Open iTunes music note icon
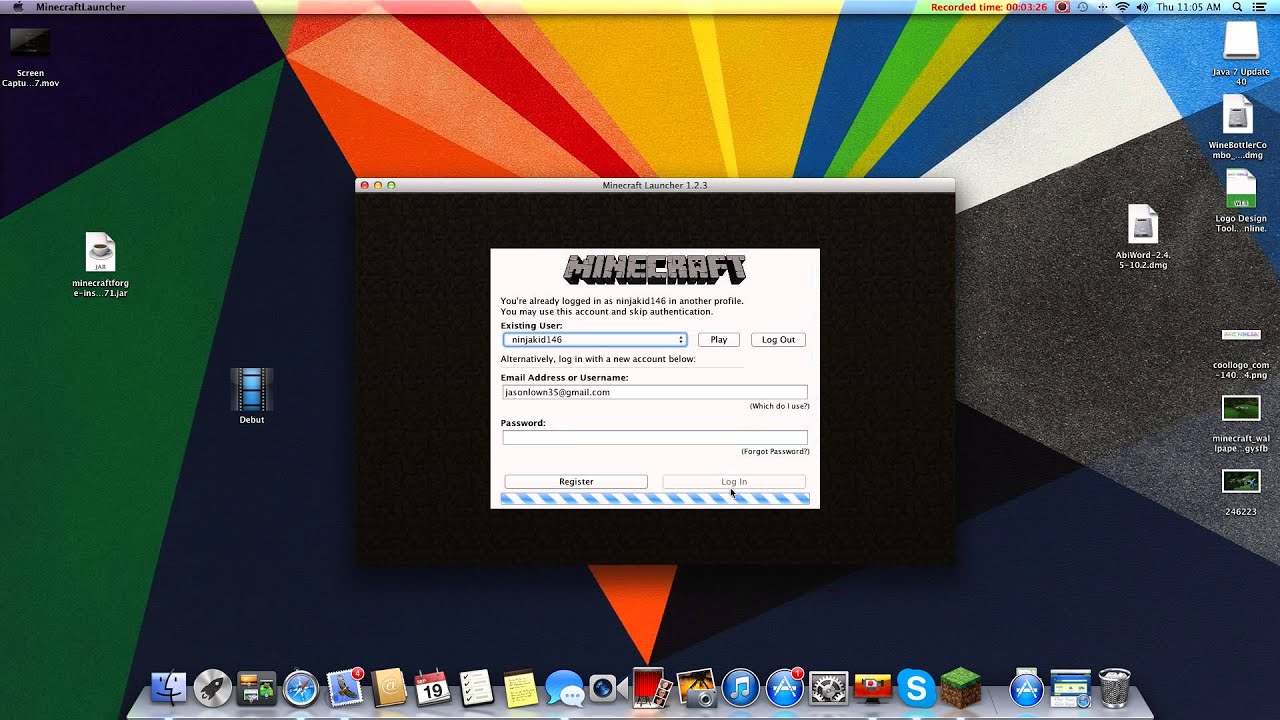This screenshot has height=720, width=1280. [x=740, y=689]
